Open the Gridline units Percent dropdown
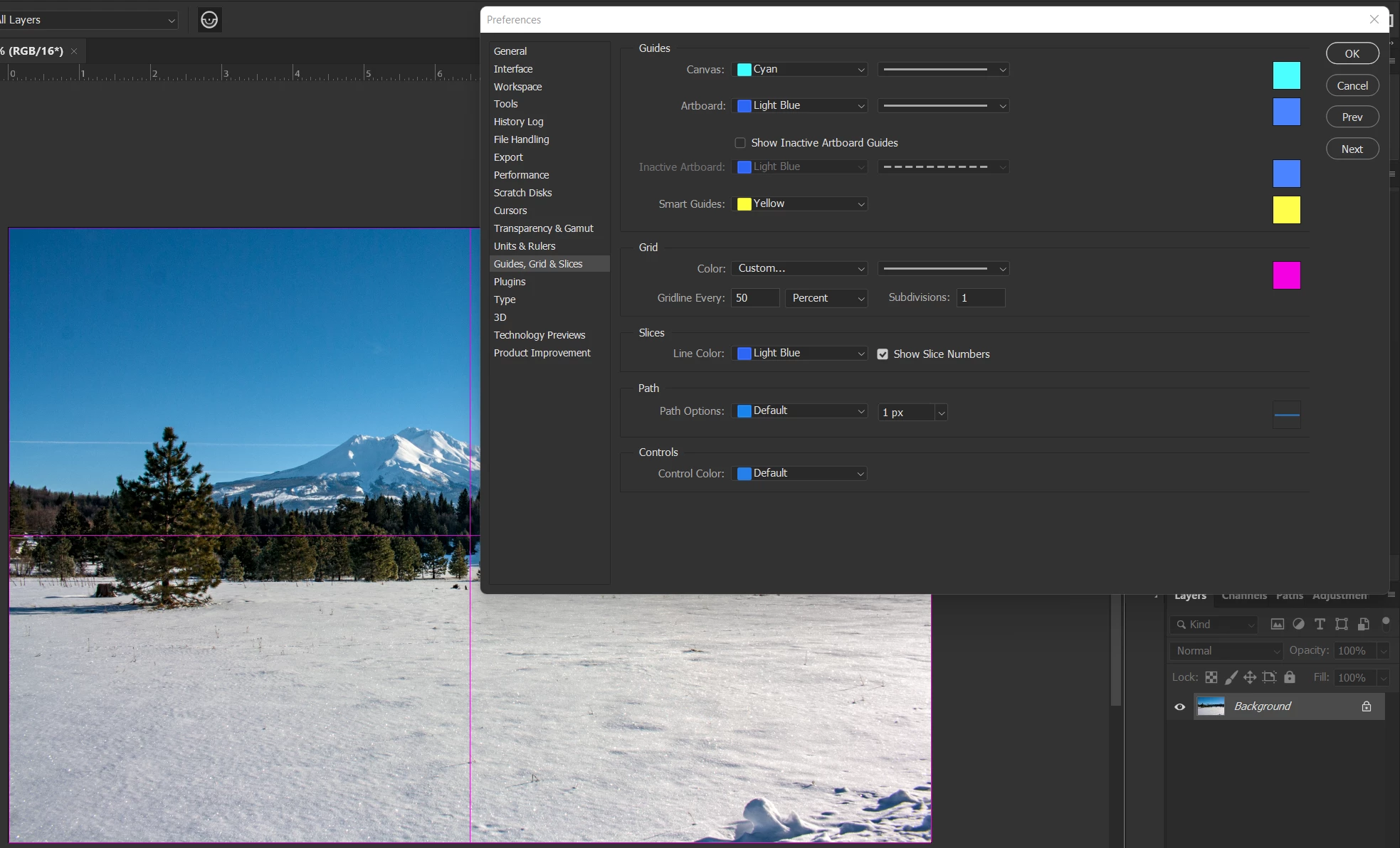 click(x=827, y=298)
